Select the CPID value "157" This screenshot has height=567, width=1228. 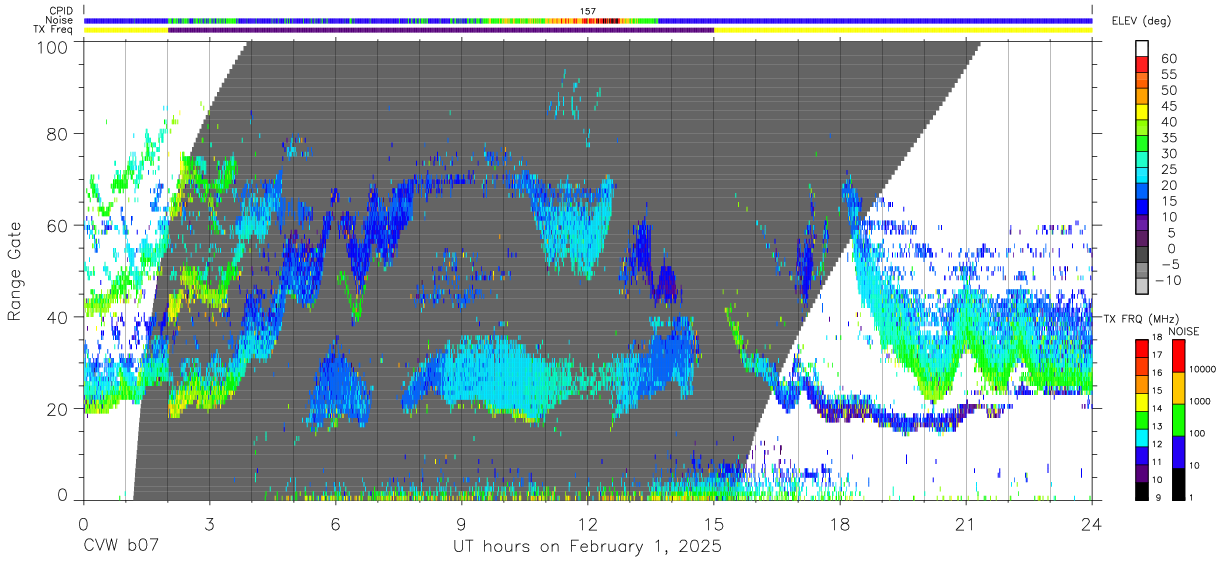pyautogui.click(x=588, y=11)
